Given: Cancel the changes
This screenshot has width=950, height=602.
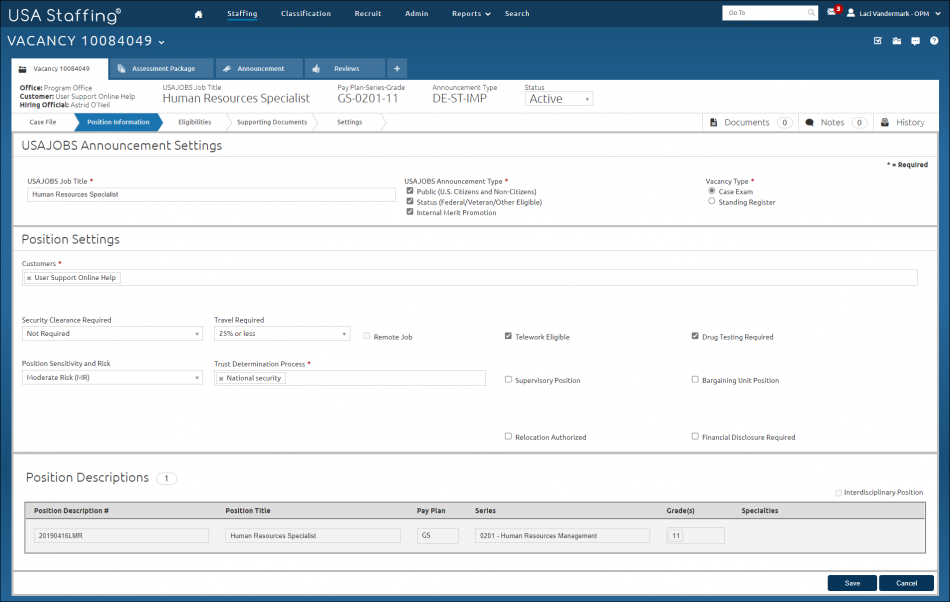Looking at the screenshot, I should (x=906, y=583).
